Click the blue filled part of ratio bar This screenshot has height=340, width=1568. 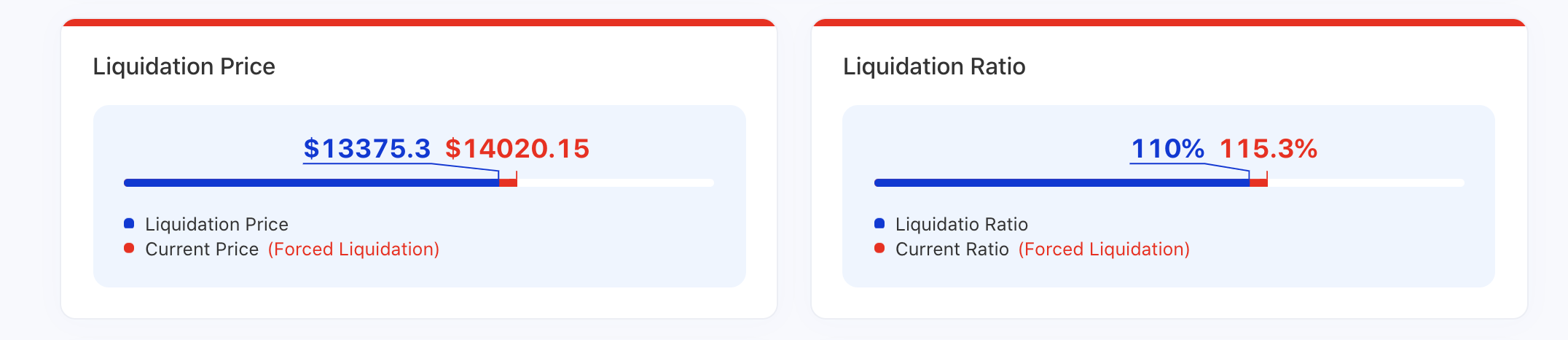coord(1062,182)
